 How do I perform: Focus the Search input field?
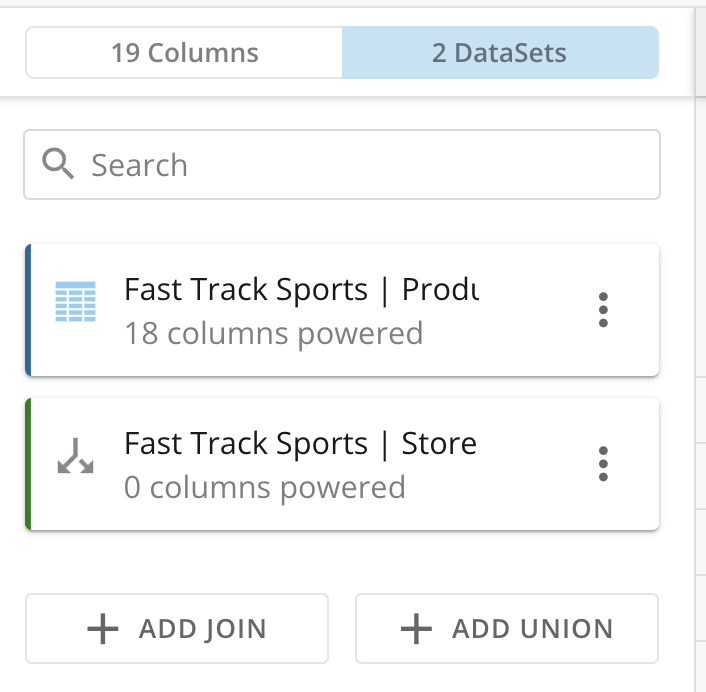[x=360, y=165]
